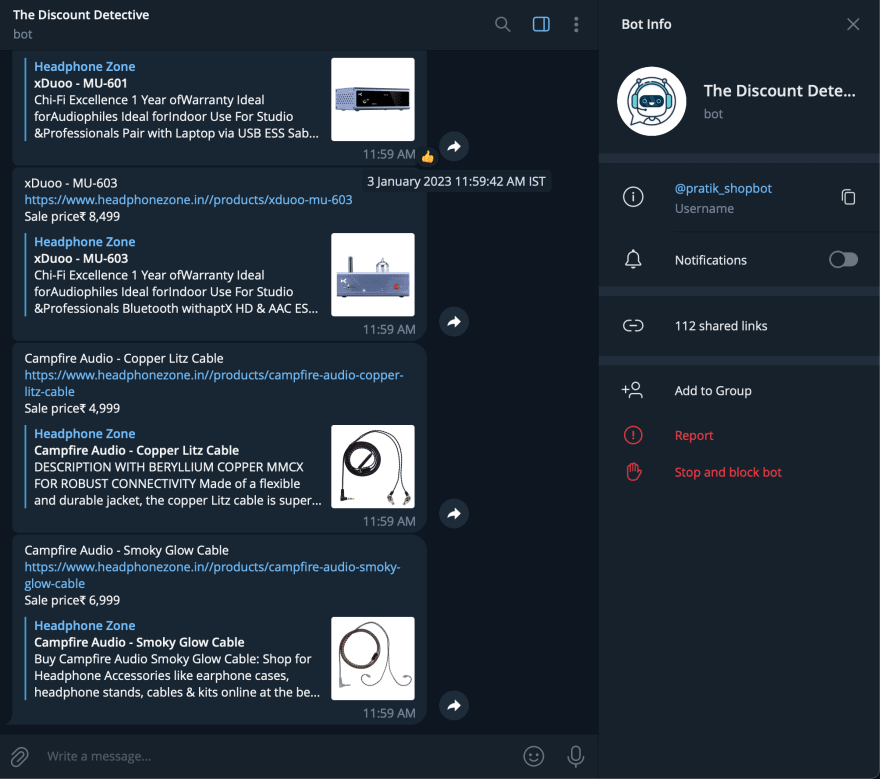
Task: Start voice recording with microphone icon
Action: coord(576,756)
